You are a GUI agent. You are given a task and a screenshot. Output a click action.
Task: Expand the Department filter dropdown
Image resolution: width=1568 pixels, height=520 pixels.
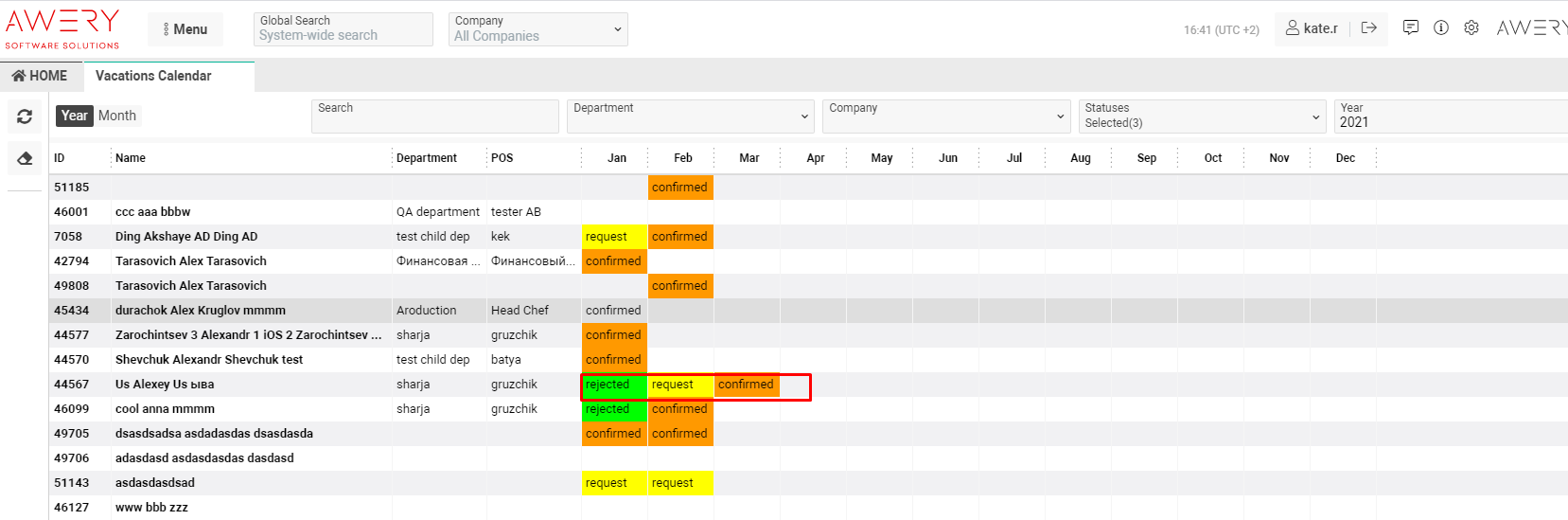pos(690,117)
